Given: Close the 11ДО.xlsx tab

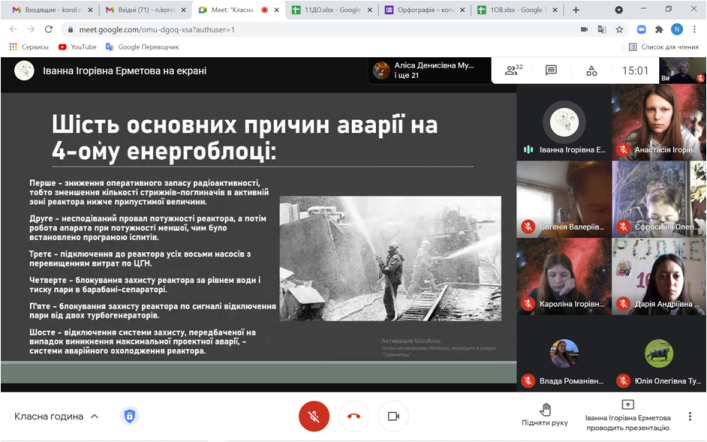Looking at the screenshot, I should 369,10.
